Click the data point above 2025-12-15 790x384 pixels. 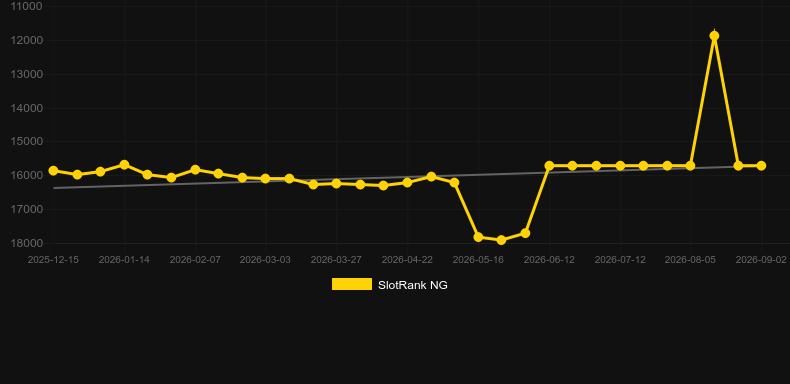[53, 171]
